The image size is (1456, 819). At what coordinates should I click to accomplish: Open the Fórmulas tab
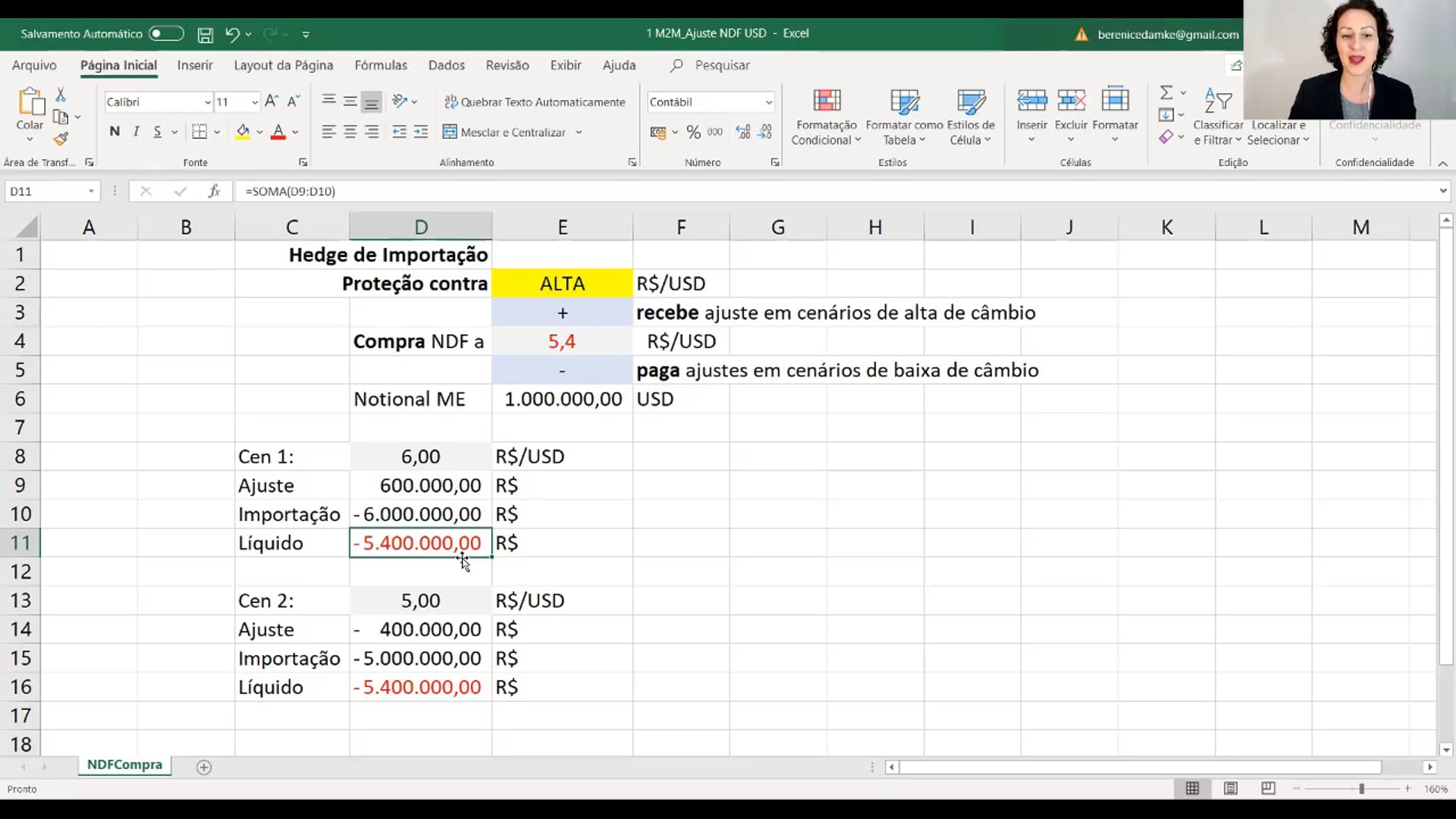point(381,65)
